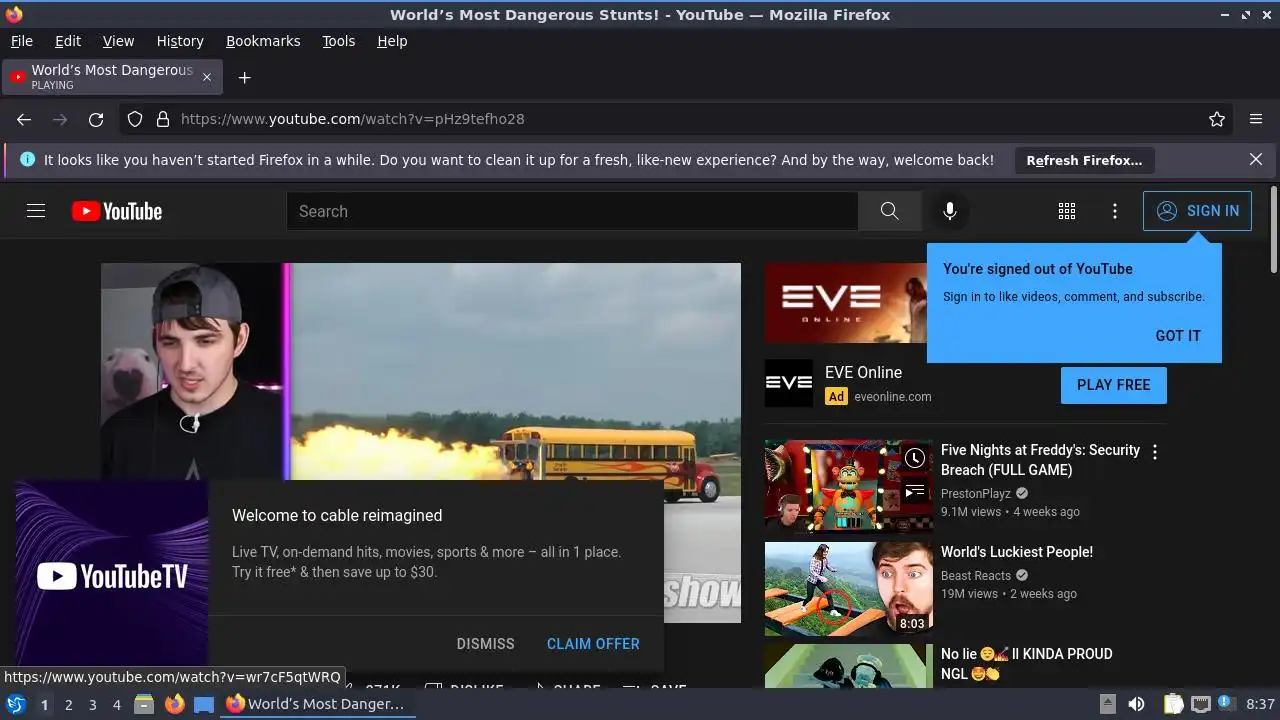Open the Bookmarks menu
This screenshot has width=1280, height=720.
[x=263, y=41]
